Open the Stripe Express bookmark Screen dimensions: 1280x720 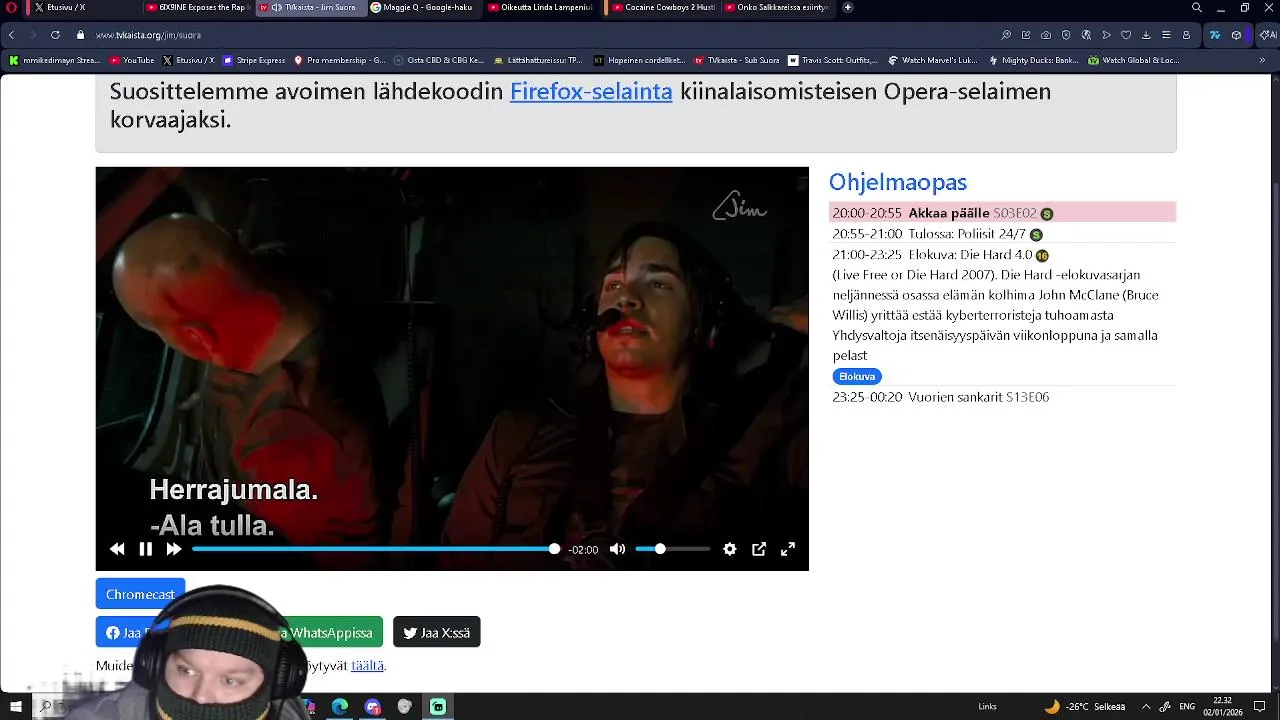pyautogui.click(x=254, y=60)
